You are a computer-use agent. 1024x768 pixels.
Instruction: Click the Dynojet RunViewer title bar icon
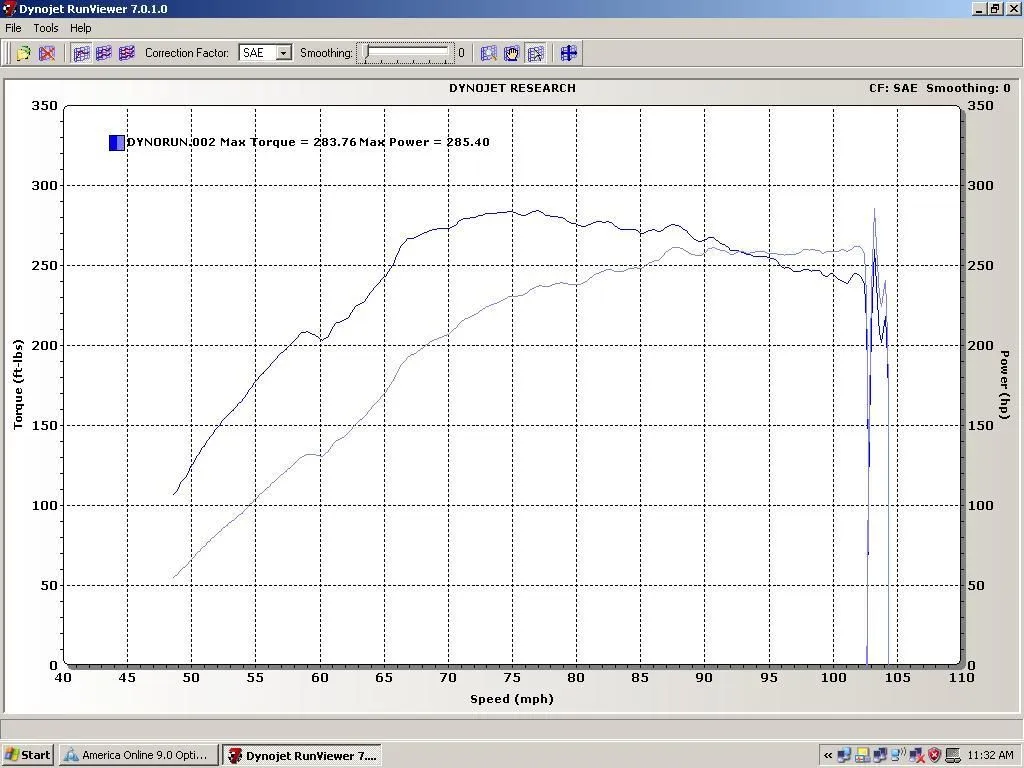pos(9,8)
